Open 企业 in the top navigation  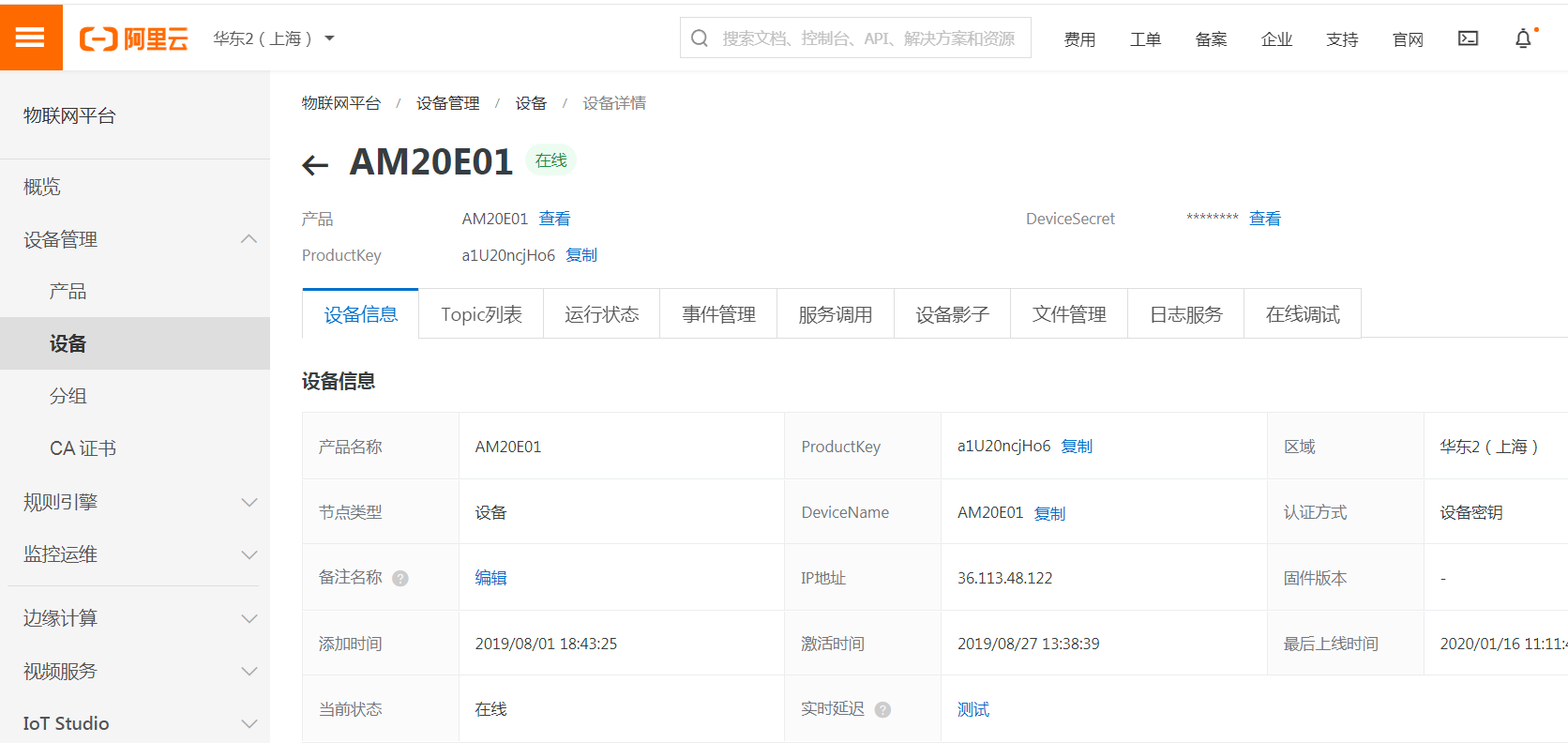[1276, 39]
